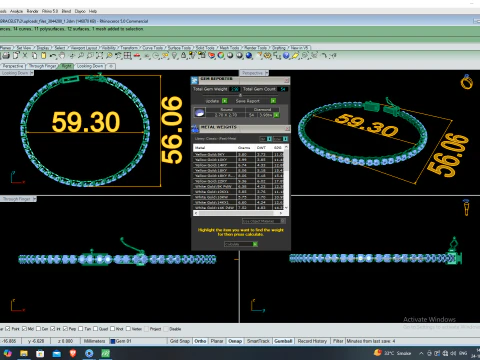
Task: Click the Metal Weights panel logo icon
Action: pyautogui.click(x=195, y=129)
